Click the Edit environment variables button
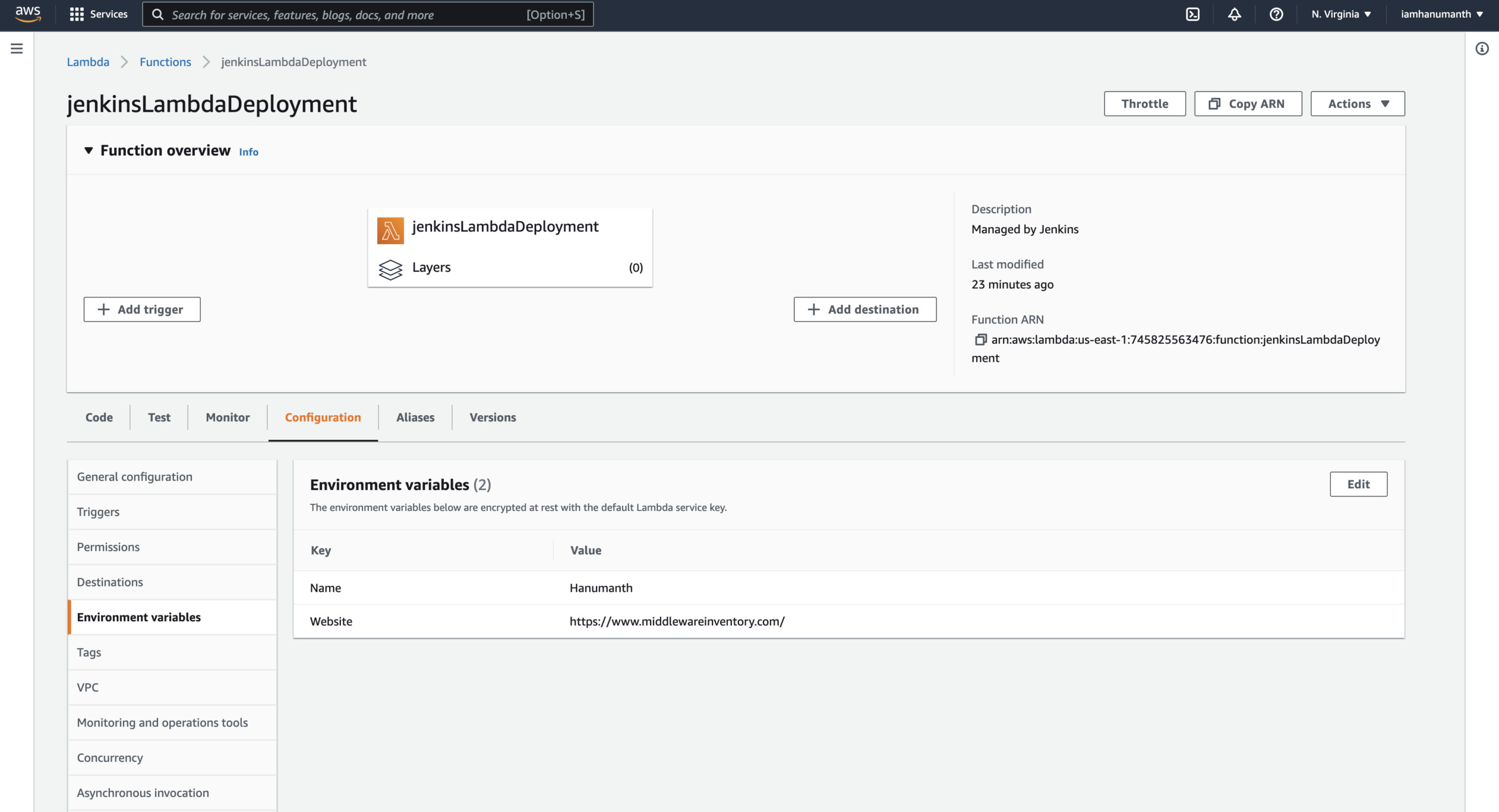The width and height of the screenshot is (1499, 812). coord(1358,484)
